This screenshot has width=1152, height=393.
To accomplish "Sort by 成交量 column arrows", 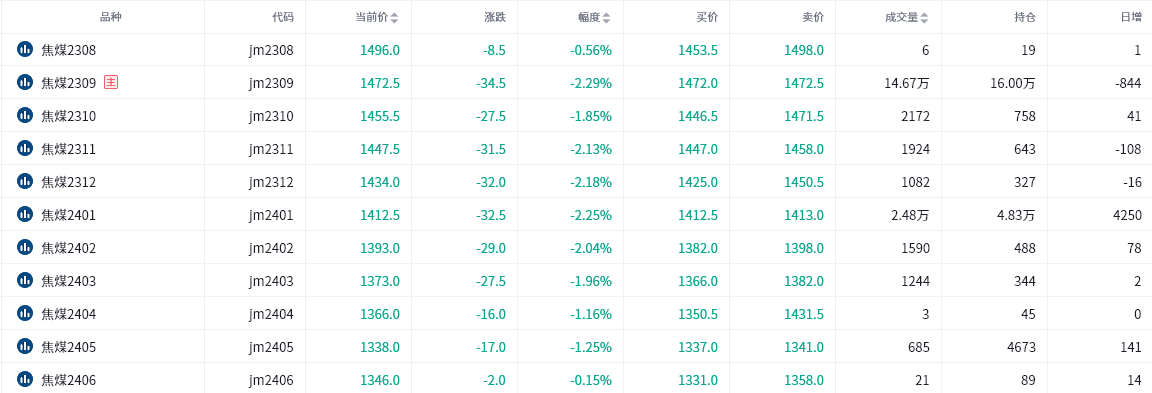I will pos(924,18).
